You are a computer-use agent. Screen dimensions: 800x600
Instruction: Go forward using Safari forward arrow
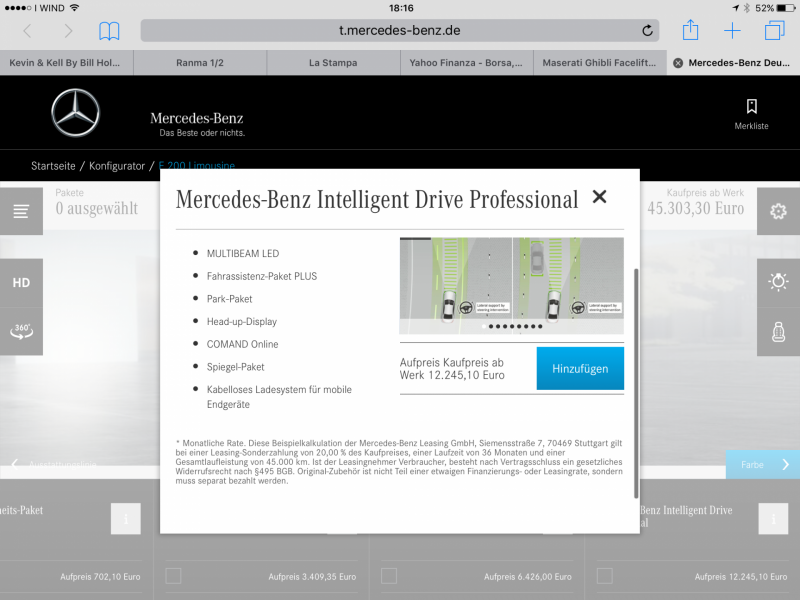[x=68, y=31]
